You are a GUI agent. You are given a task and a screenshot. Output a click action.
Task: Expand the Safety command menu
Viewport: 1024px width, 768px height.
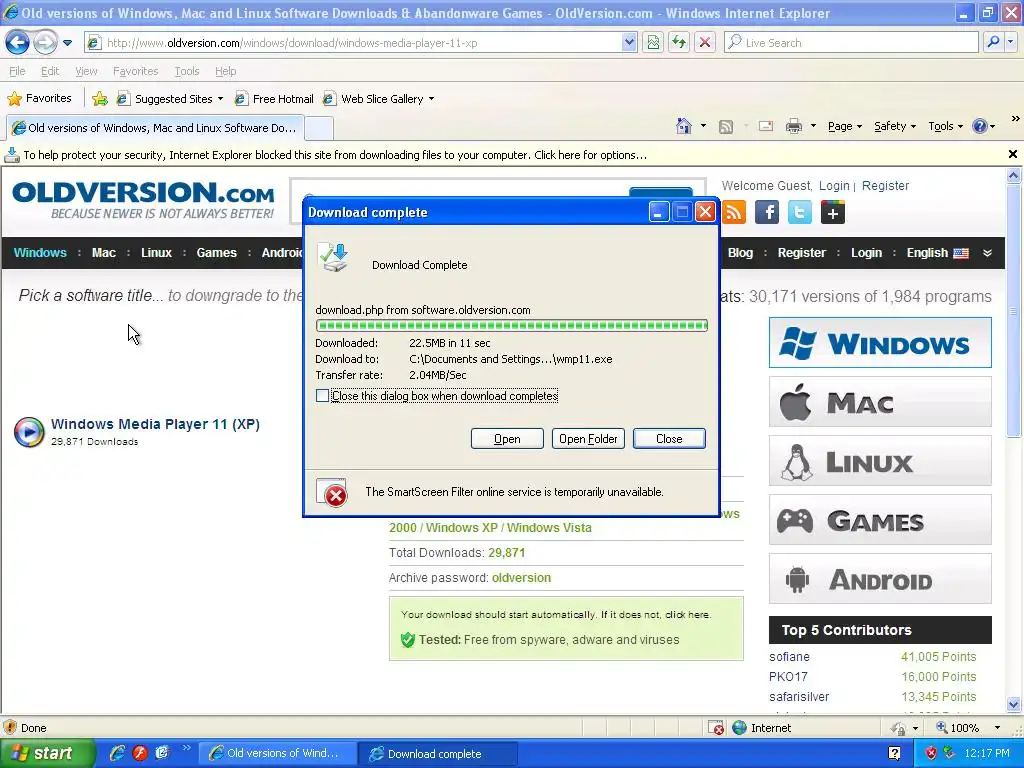click(895, 127)
